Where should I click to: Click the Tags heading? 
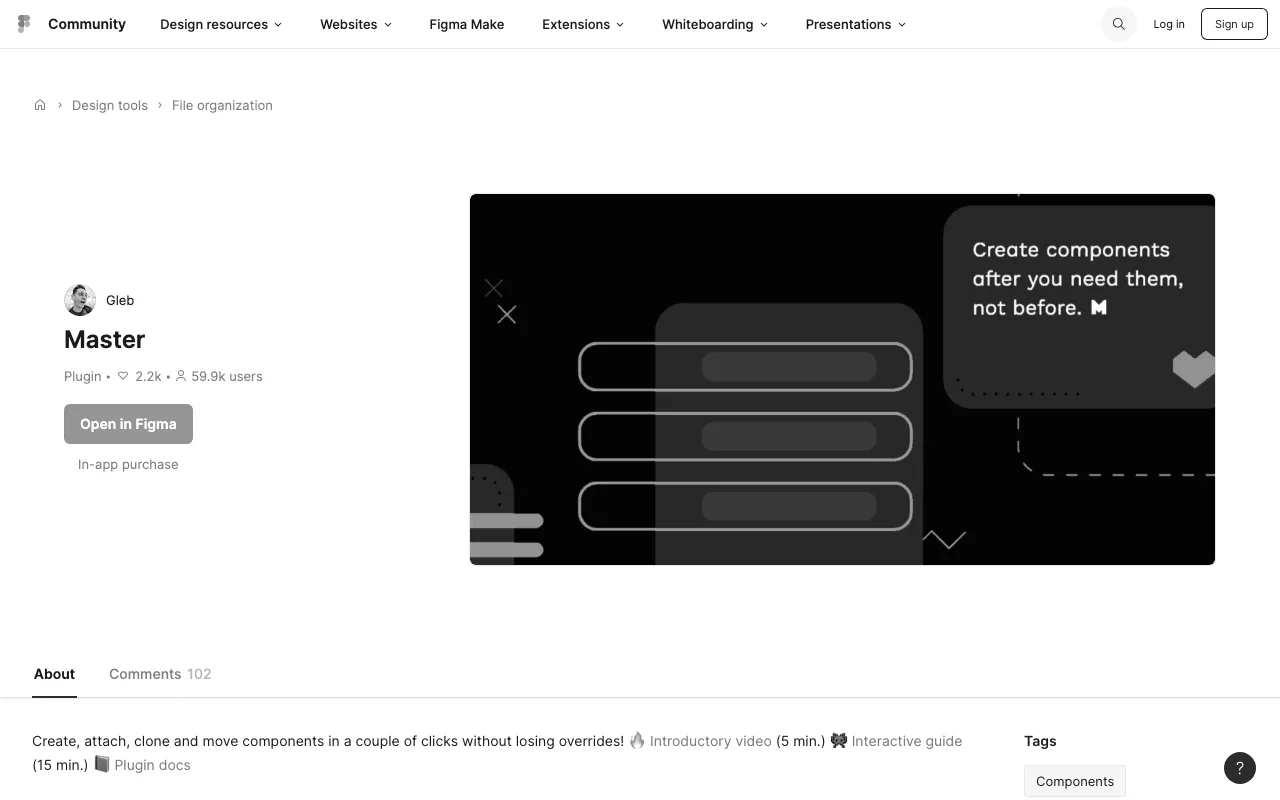pos(1040,741)
